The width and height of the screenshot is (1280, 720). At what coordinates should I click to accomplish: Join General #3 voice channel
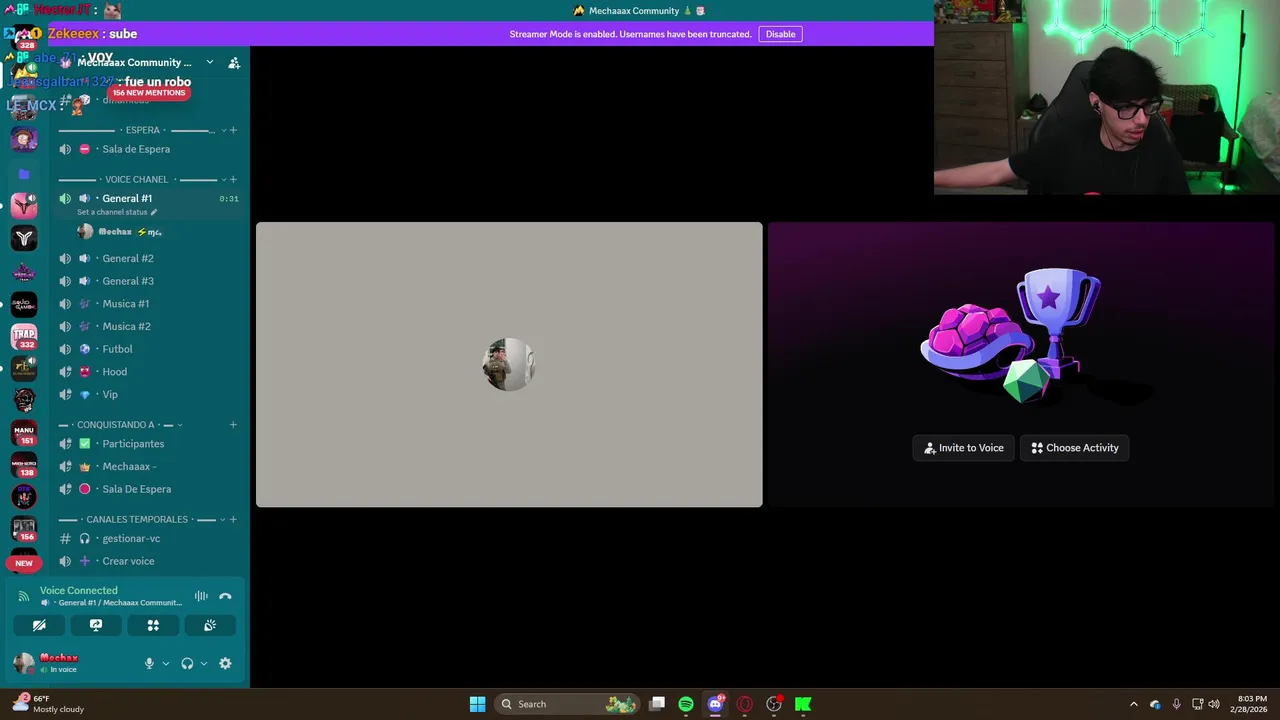[148, 281]
